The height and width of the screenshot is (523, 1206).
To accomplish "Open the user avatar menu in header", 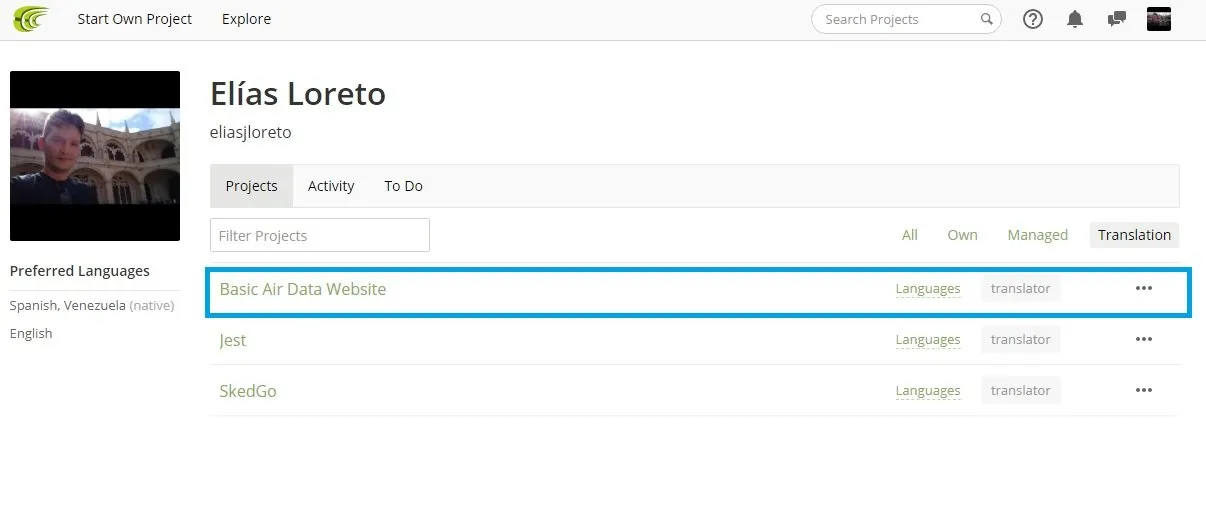I will (1159, 19).
